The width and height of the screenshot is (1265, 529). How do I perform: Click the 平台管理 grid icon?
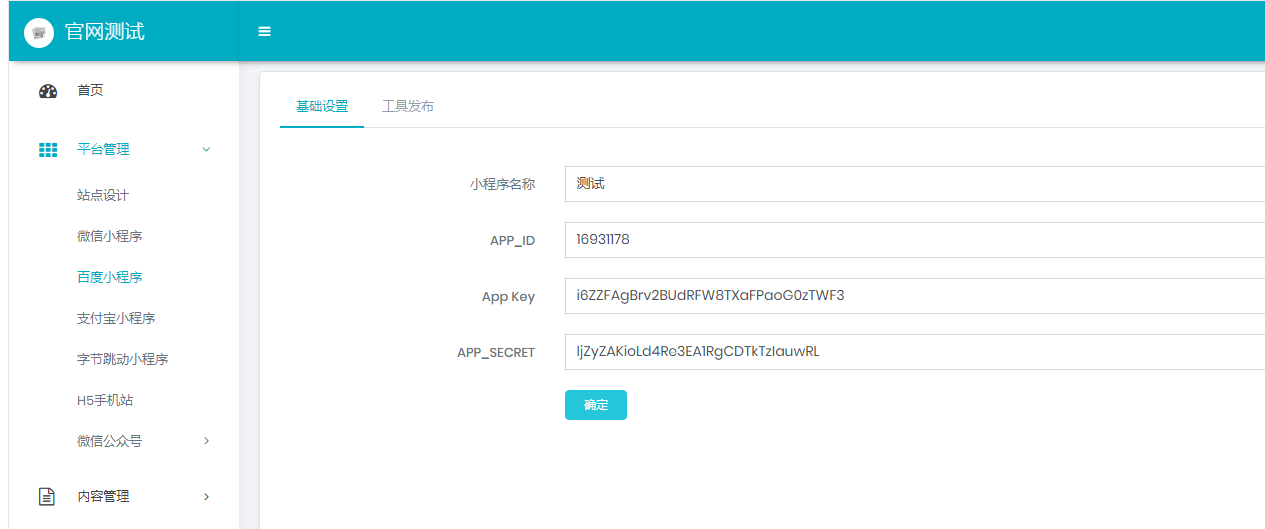click(x=48, y=150)
